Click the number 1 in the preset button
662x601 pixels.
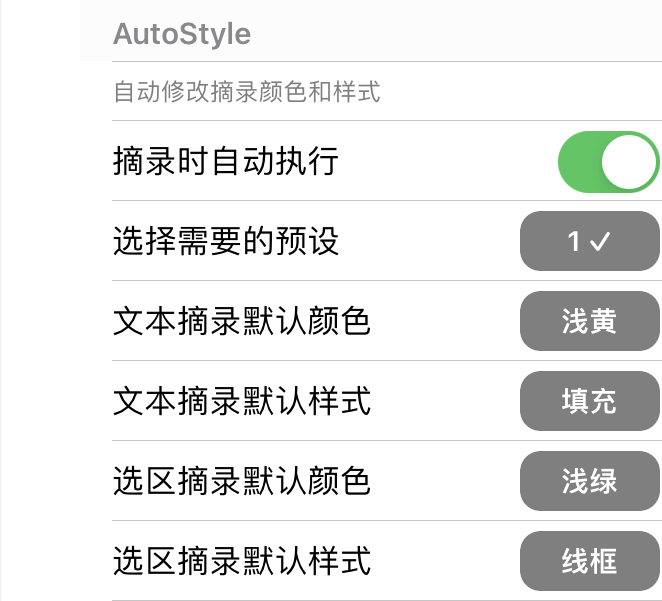coord(574,241)
